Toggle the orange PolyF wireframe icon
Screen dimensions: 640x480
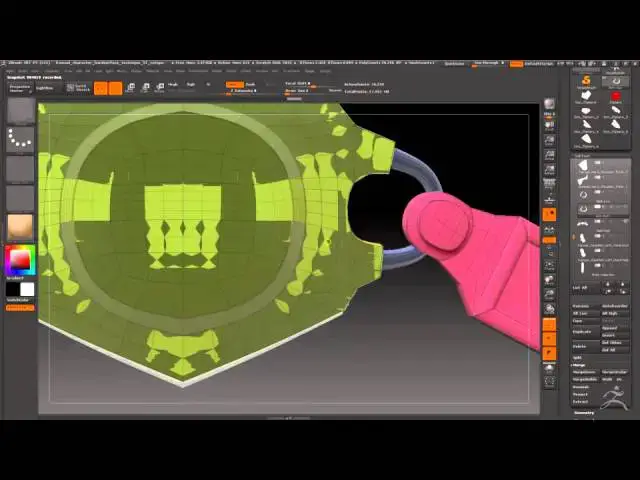tap(549, 325)
